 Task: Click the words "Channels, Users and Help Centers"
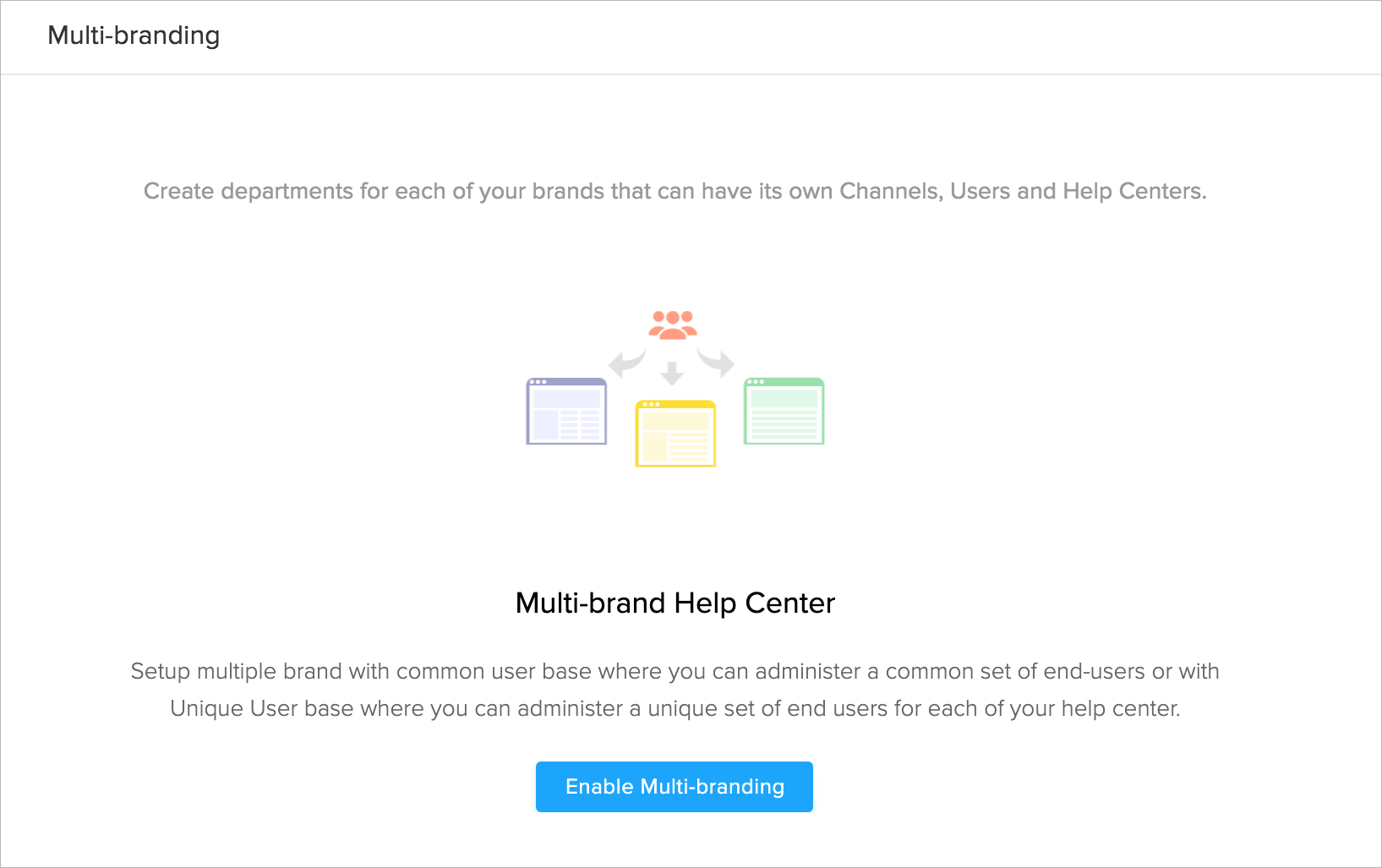(1022, 191)
